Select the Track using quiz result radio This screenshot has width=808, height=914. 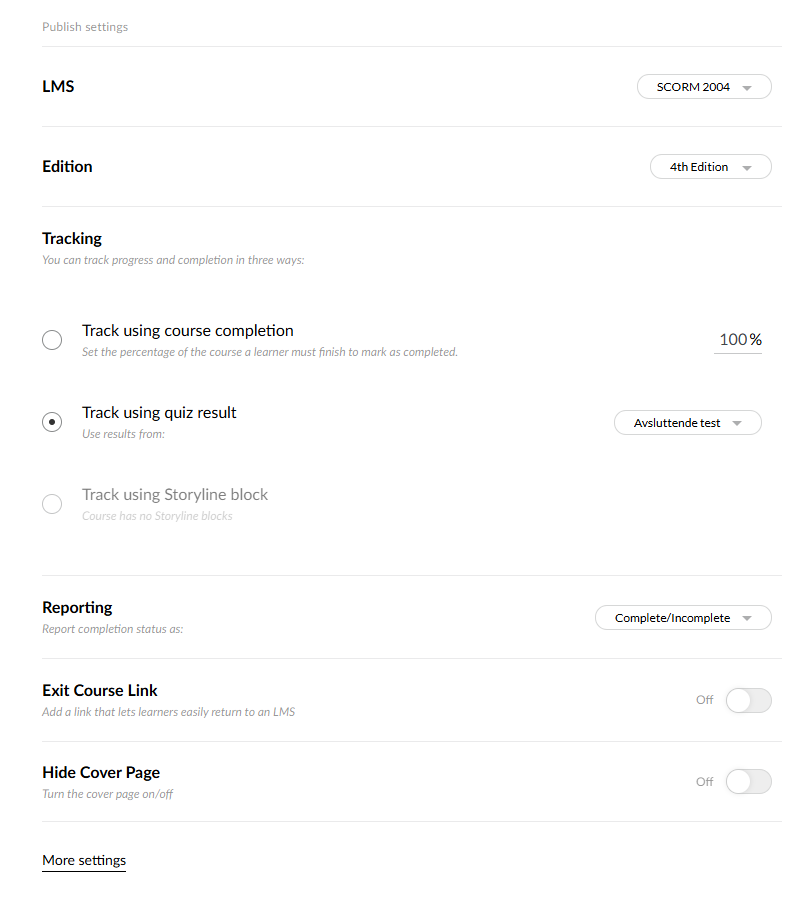(52, 422)
